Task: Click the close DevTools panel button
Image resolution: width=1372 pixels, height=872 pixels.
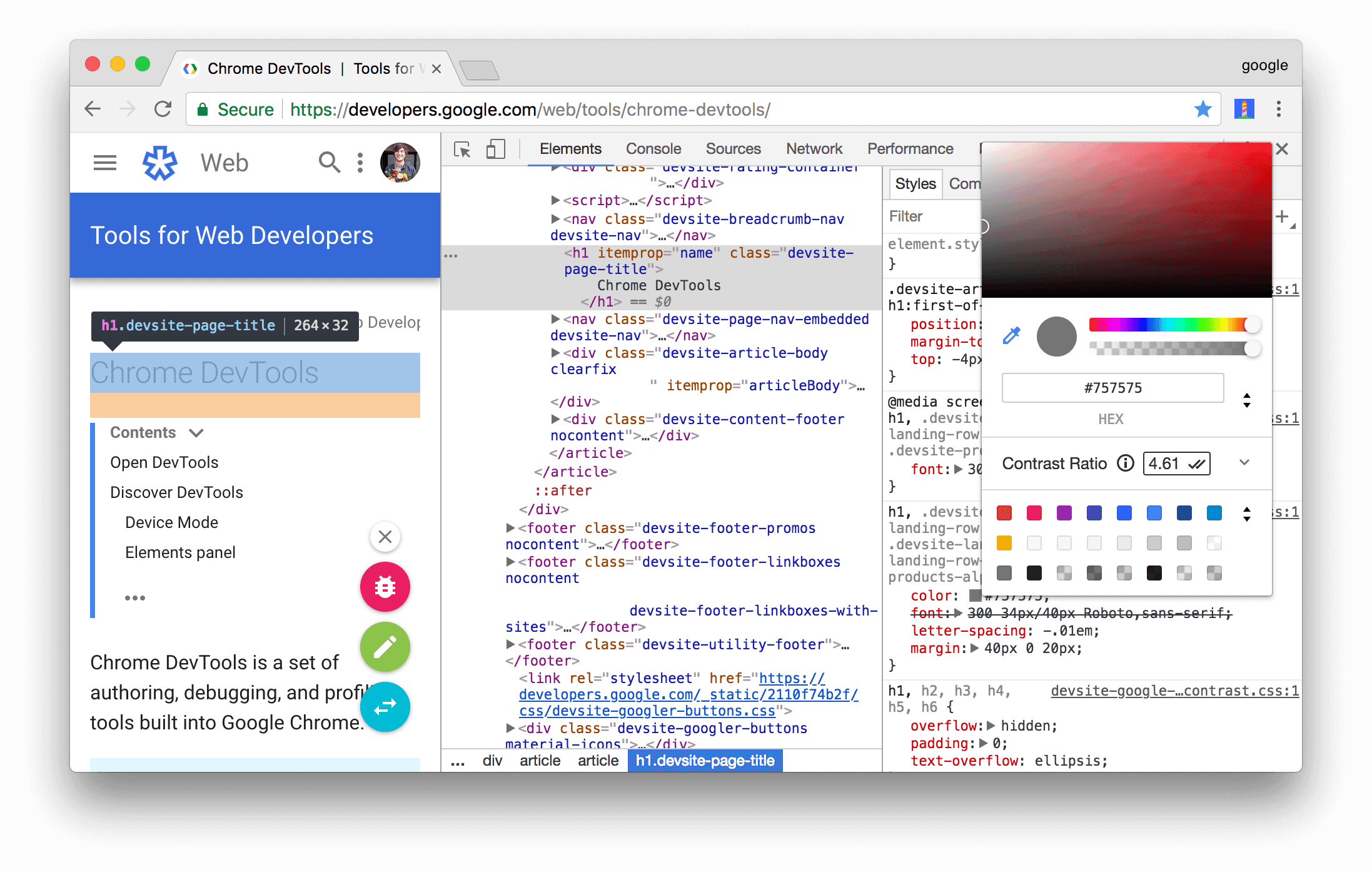Action: point(1282,148)
